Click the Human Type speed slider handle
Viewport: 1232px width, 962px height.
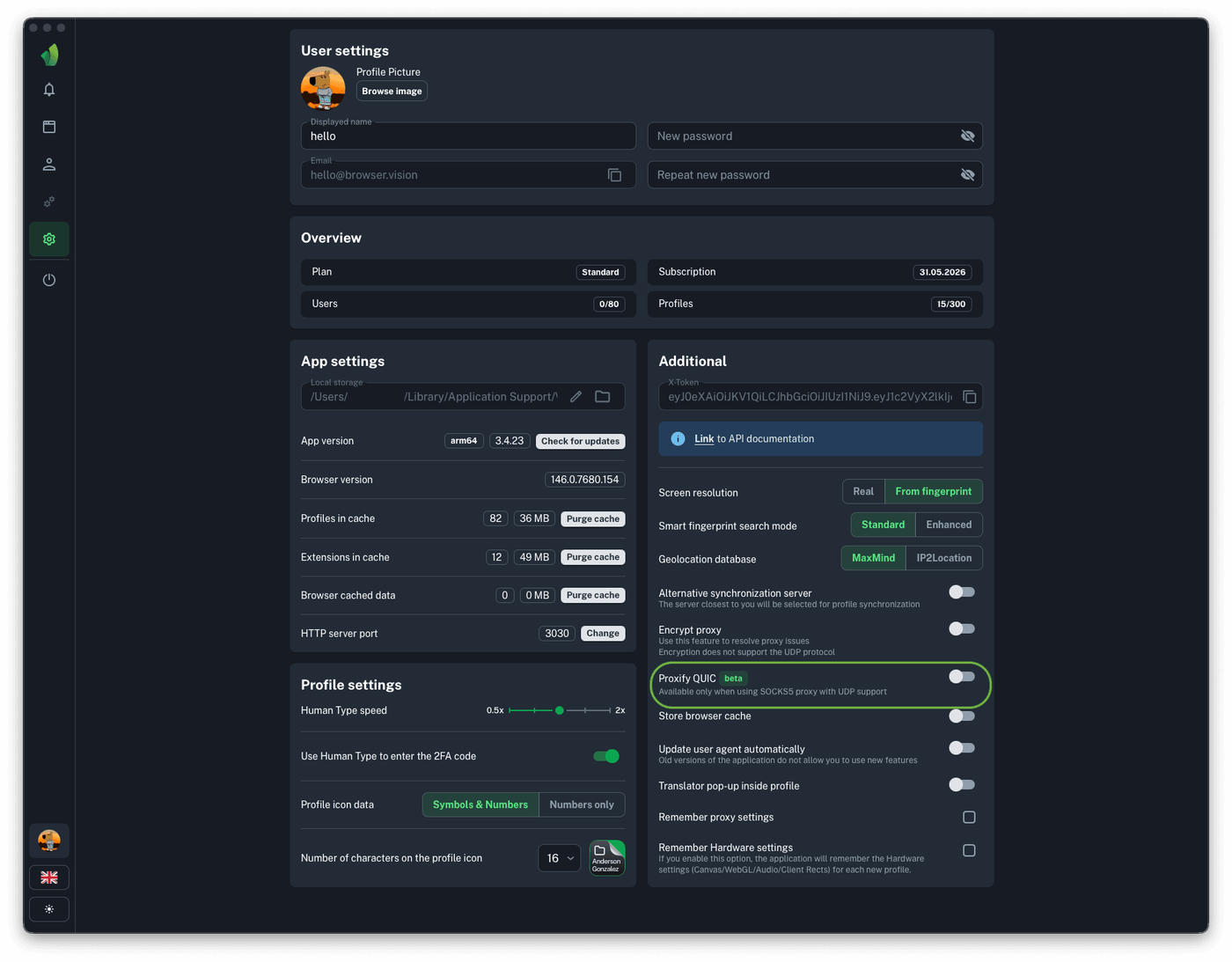pos(559,710)
